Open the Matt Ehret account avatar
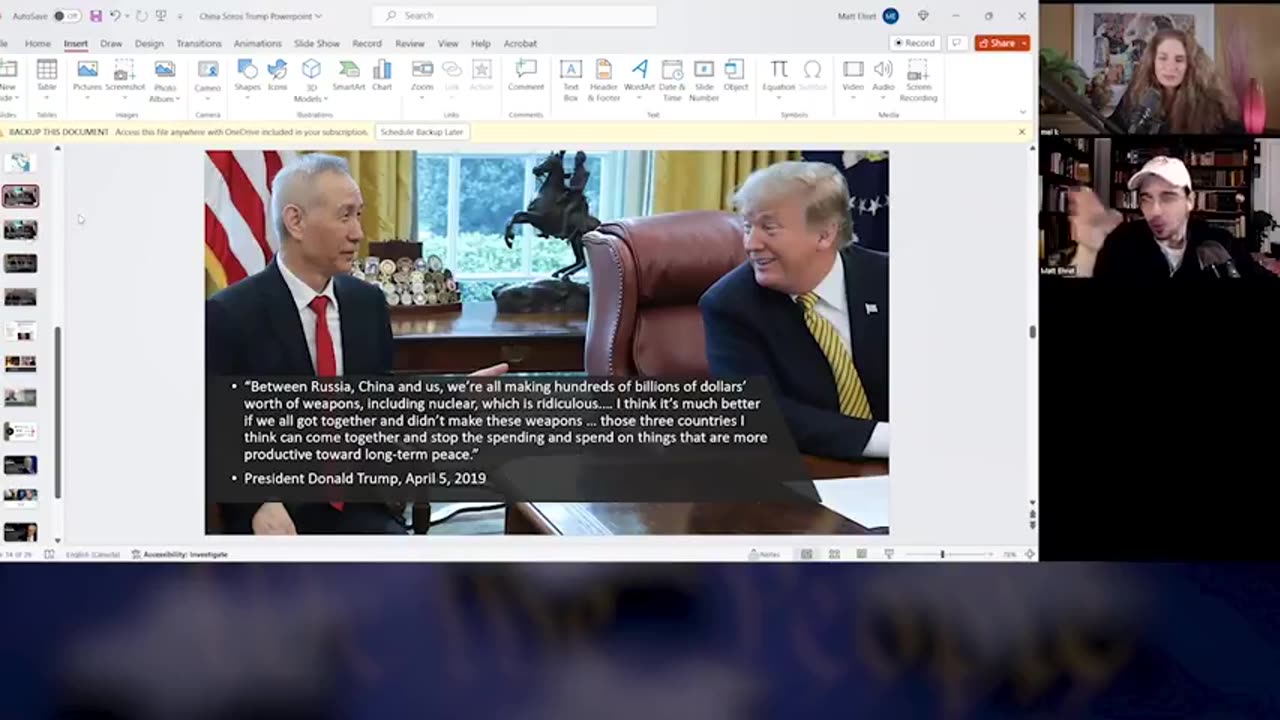Viewport: 1280px width, 720px height. [x=890, y=16]
